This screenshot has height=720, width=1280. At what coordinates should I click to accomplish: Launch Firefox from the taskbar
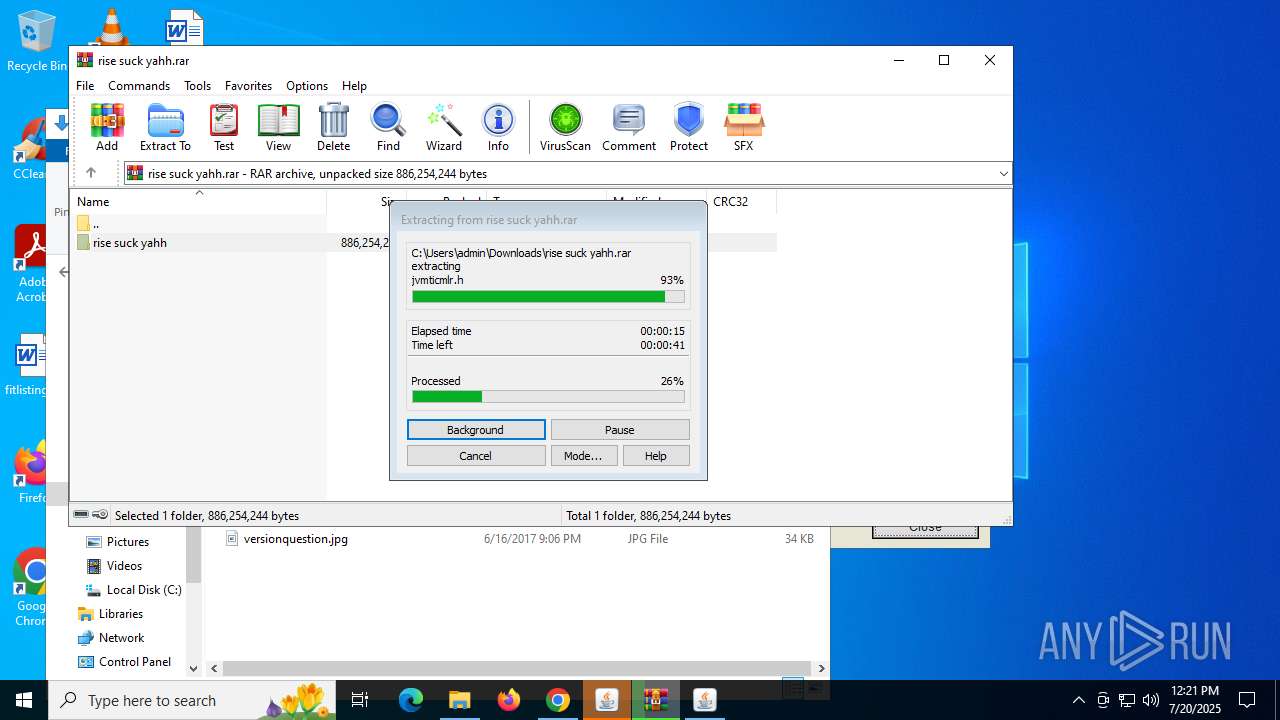509,700
